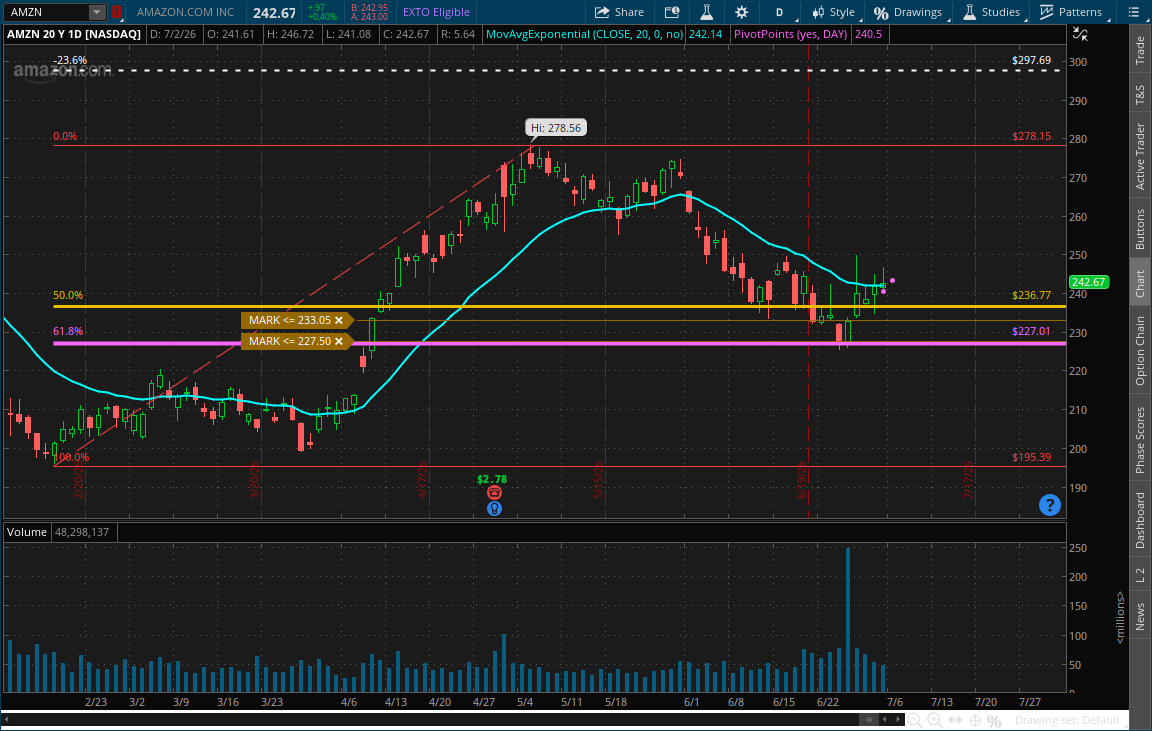Viewport: 1152px width, 731px height.
Task: Open the Patterns dropdown menu
Action: pos(1071,12)
